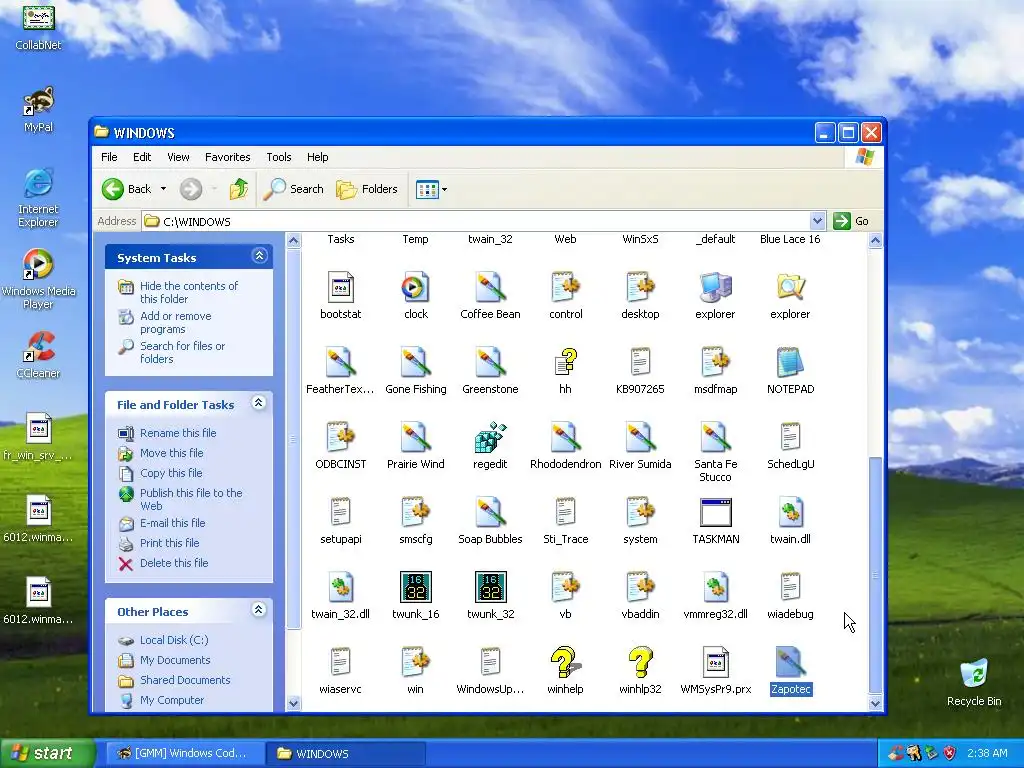The image size is (1024, 768).
Task: Select the wiadebug log file icon
Action: [790, 588]
